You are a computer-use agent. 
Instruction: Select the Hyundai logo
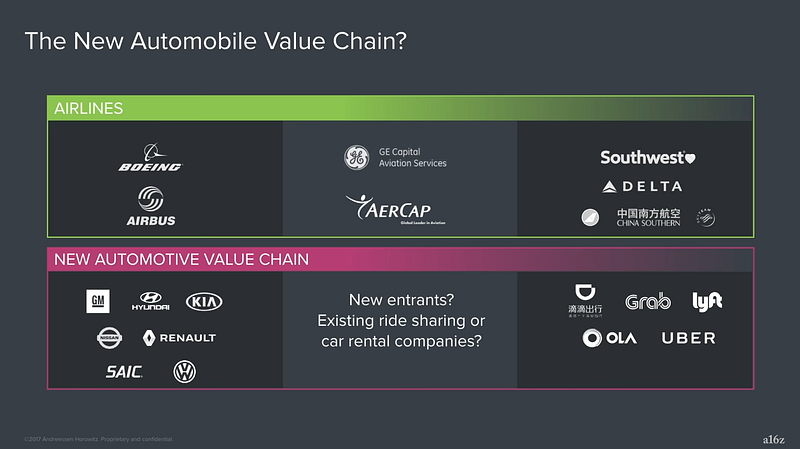151,301
